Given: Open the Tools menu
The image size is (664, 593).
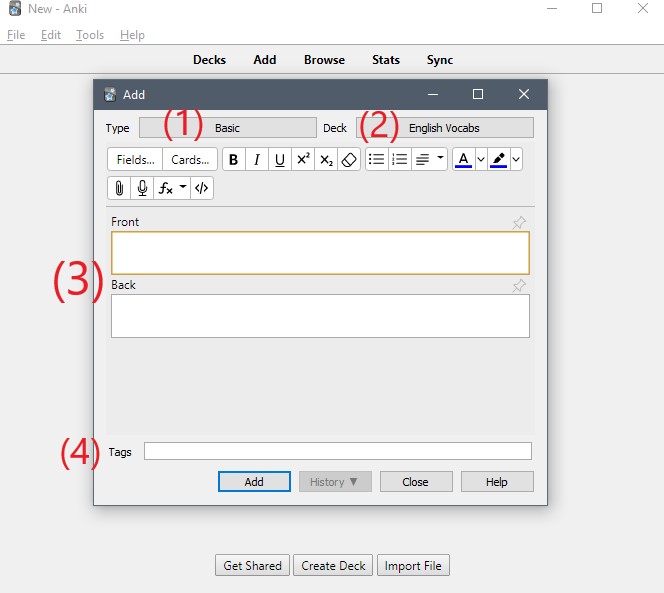Looking at the screenshot, I should point(90,35).
